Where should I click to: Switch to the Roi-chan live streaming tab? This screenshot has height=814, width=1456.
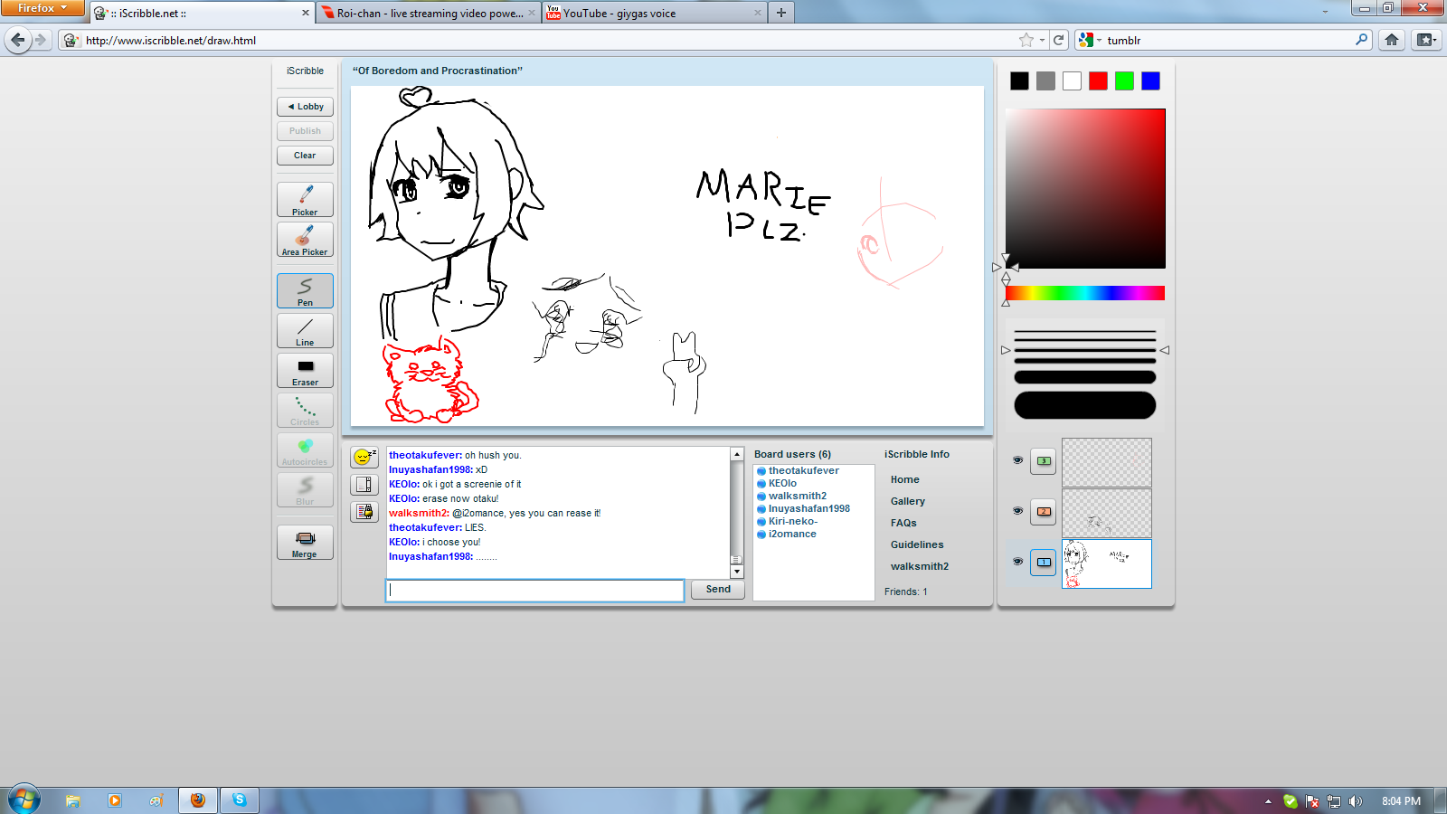pos(429,14)
